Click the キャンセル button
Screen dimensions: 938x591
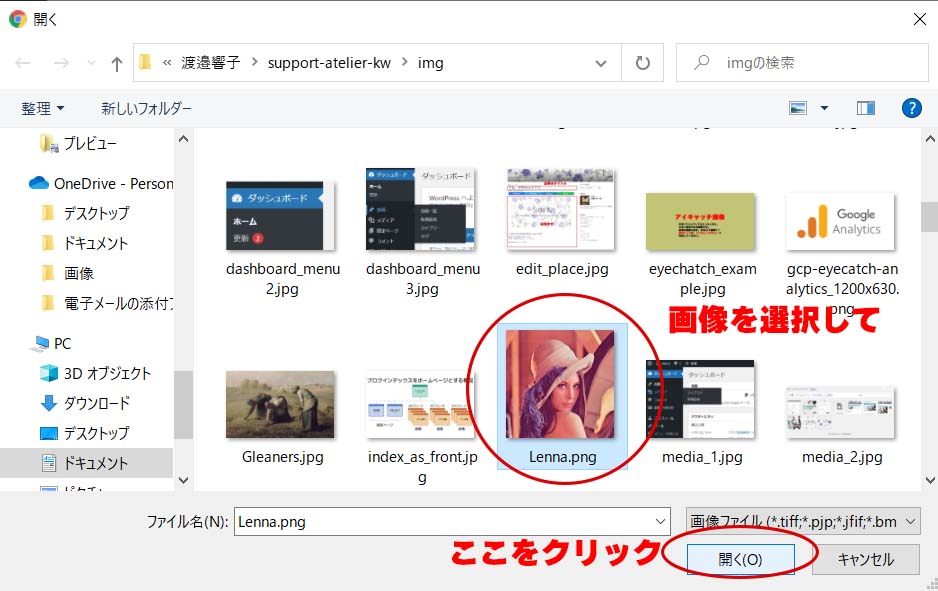pyautogui.click(x=865, y=560)
